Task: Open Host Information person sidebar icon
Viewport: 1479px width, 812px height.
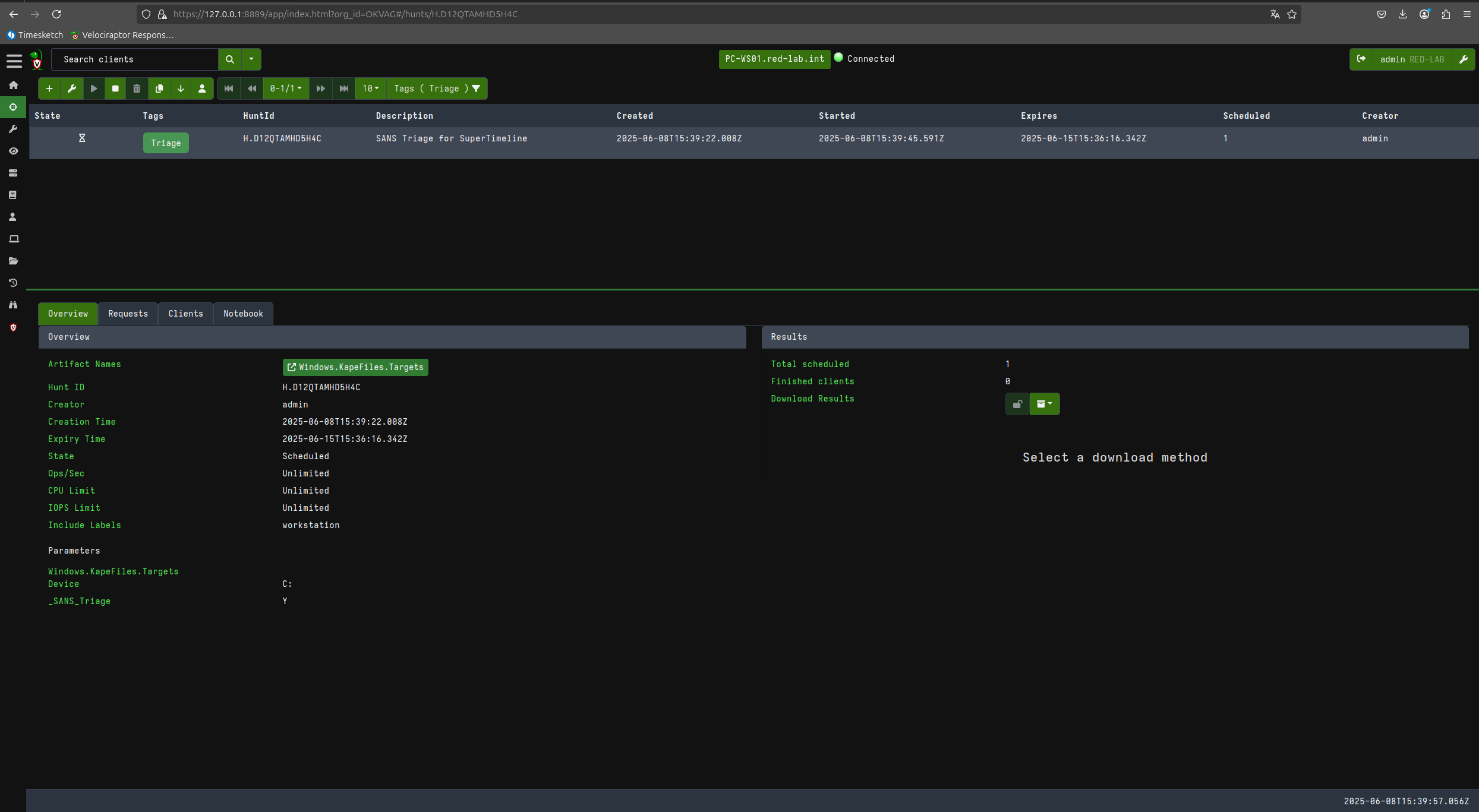Action: (13, 217)
